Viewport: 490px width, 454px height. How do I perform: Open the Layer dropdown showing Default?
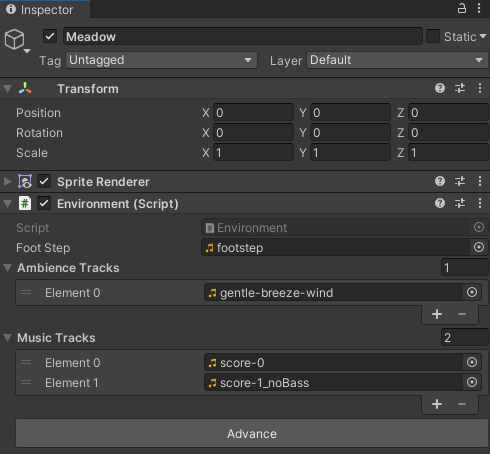tap(397, 60)
